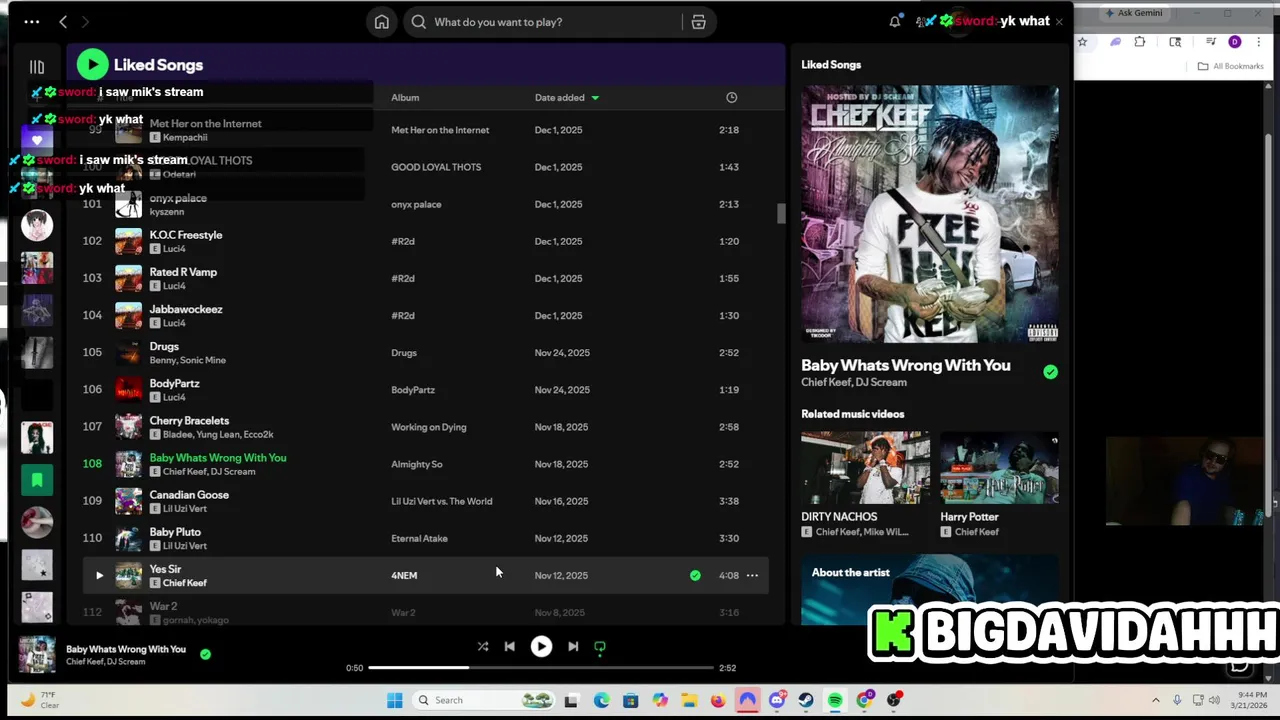
Task: Open Canadian Goose track
Action: click(x=189, y=495)
